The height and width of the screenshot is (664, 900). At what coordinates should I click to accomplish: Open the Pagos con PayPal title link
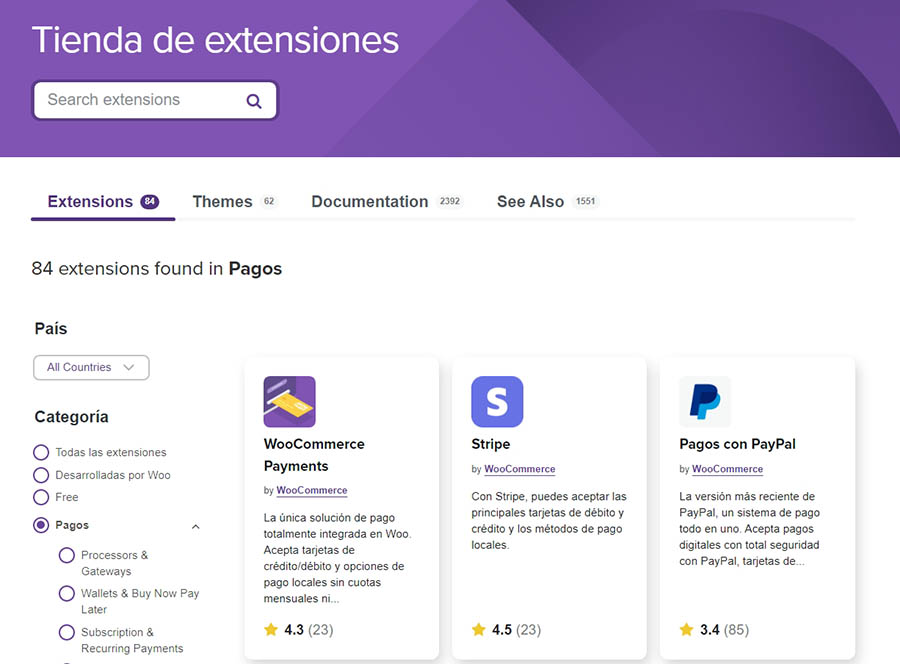pos(737,444)
